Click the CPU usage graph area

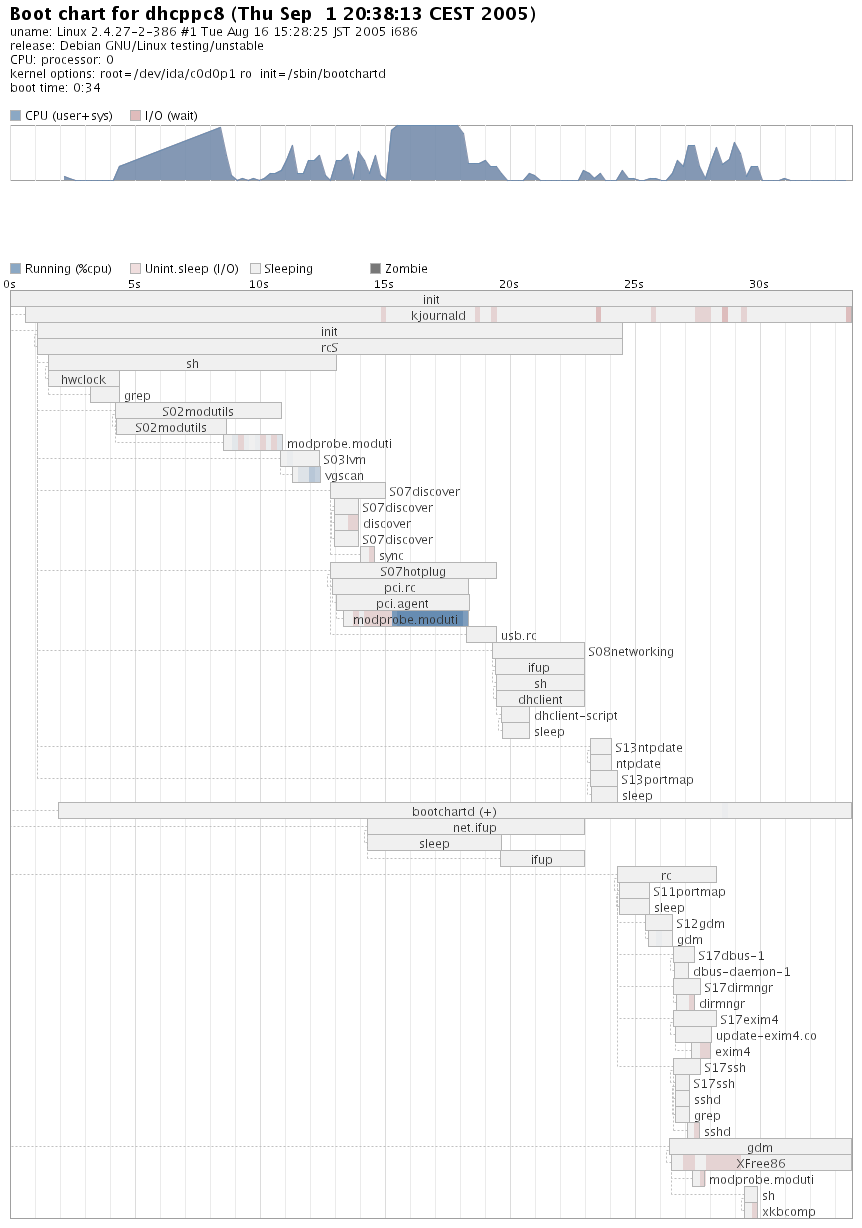[x=430, y=153]
